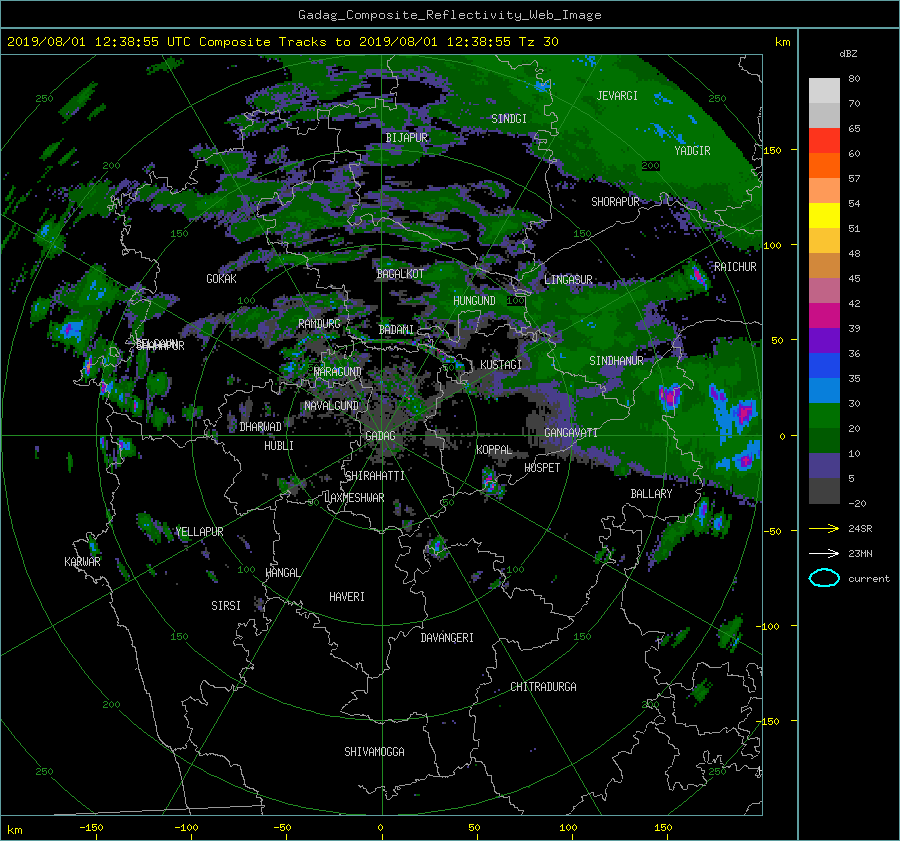The width and height of the screenshot is (900, 841).
Task: Click the black-boxed 100 range label near HUNGUND
Action: coord(515,300)
